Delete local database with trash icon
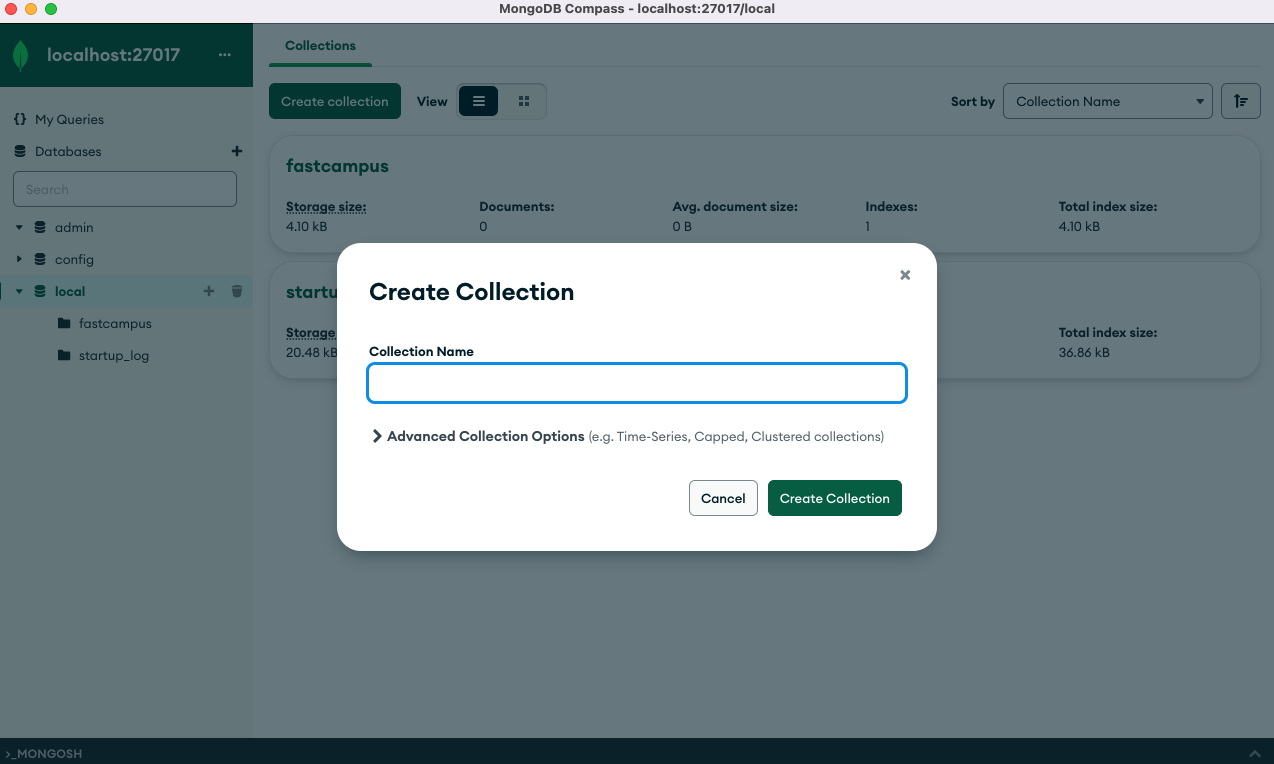The image size is (1274, 764). coord(237,291)
